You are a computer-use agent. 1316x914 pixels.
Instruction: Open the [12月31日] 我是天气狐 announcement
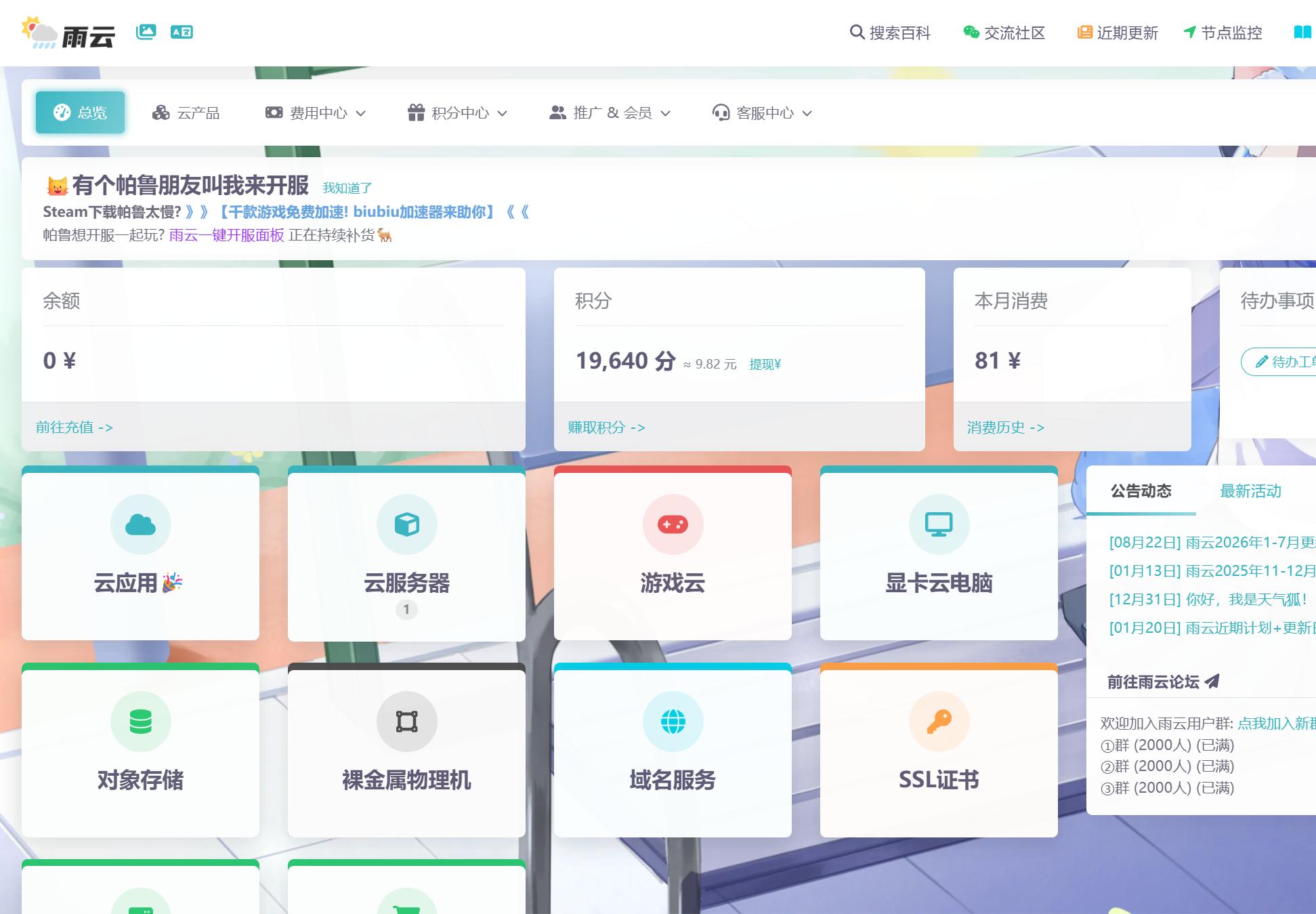click(x=1208, y=600)
